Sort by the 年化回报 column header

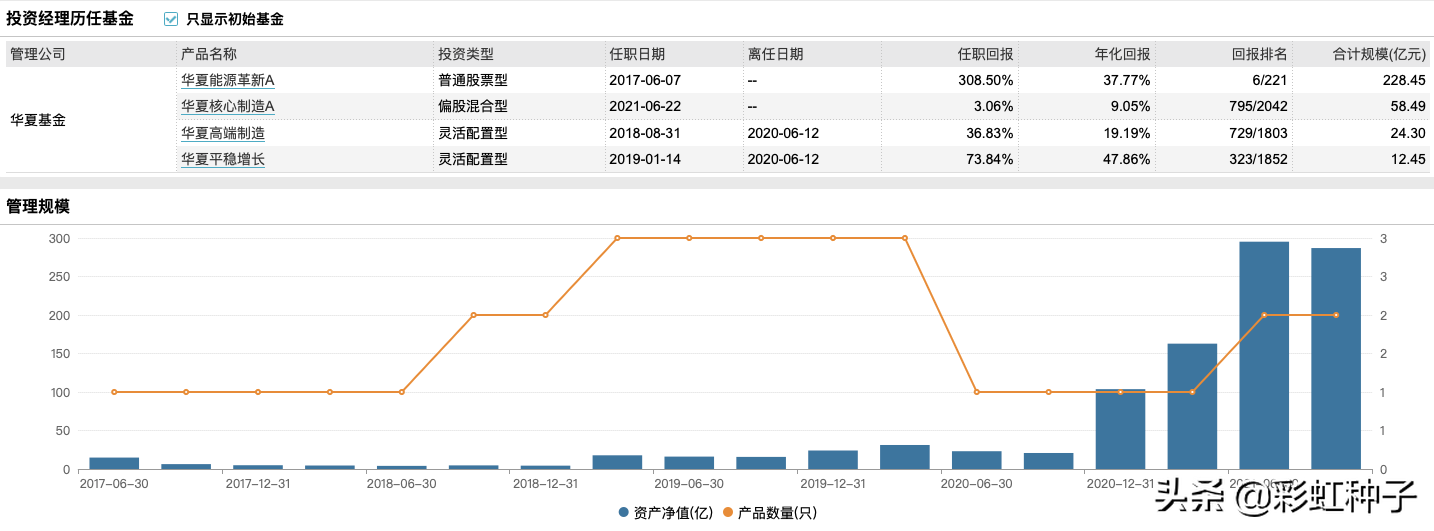coord(1123,54)
